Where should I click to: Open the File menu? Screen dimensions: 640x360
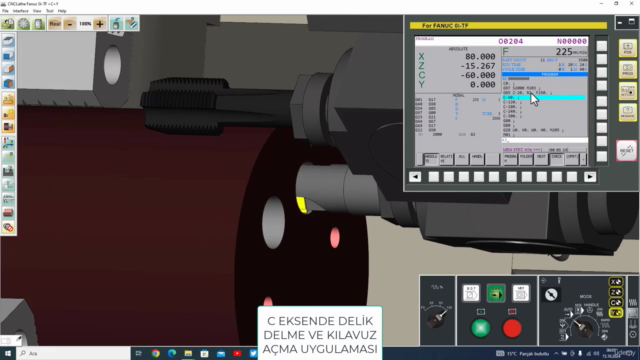pyautogui.click(x=5, y=11)
